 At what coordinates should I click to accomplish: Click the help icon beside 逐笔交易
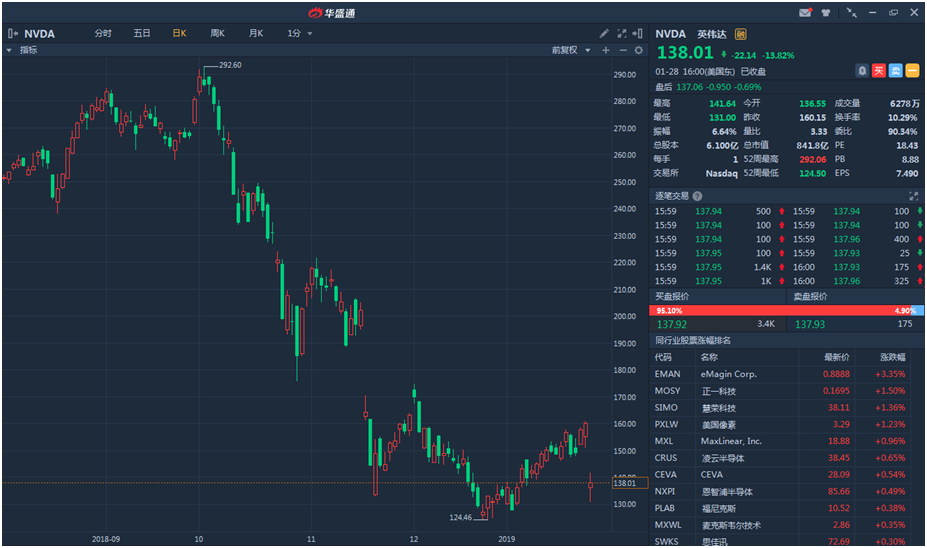pos(697,196)
